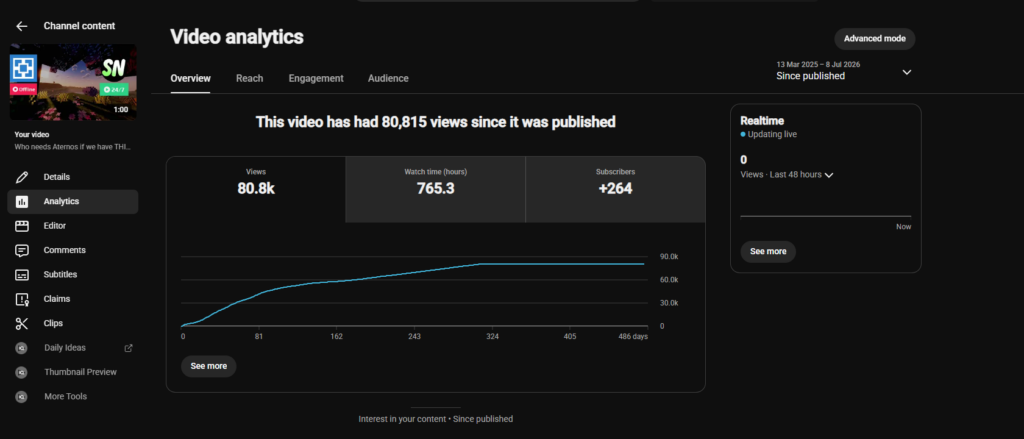Select the Subscribers +264 metric card
The width and height of the screenshot is (1024, 439).
pos(615,189)
